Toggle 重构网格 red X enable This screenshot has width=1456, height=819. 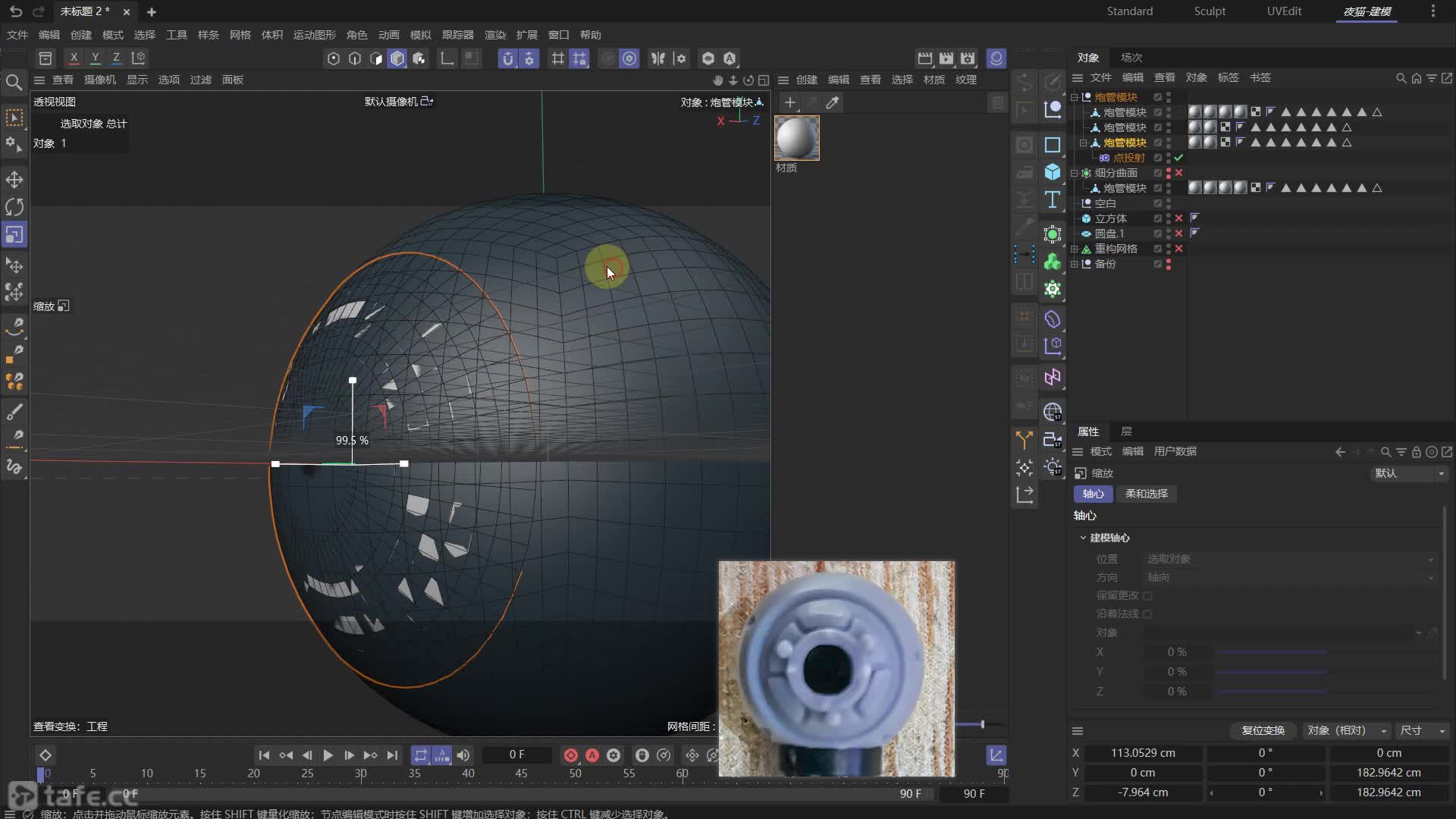coord(1178,249)
